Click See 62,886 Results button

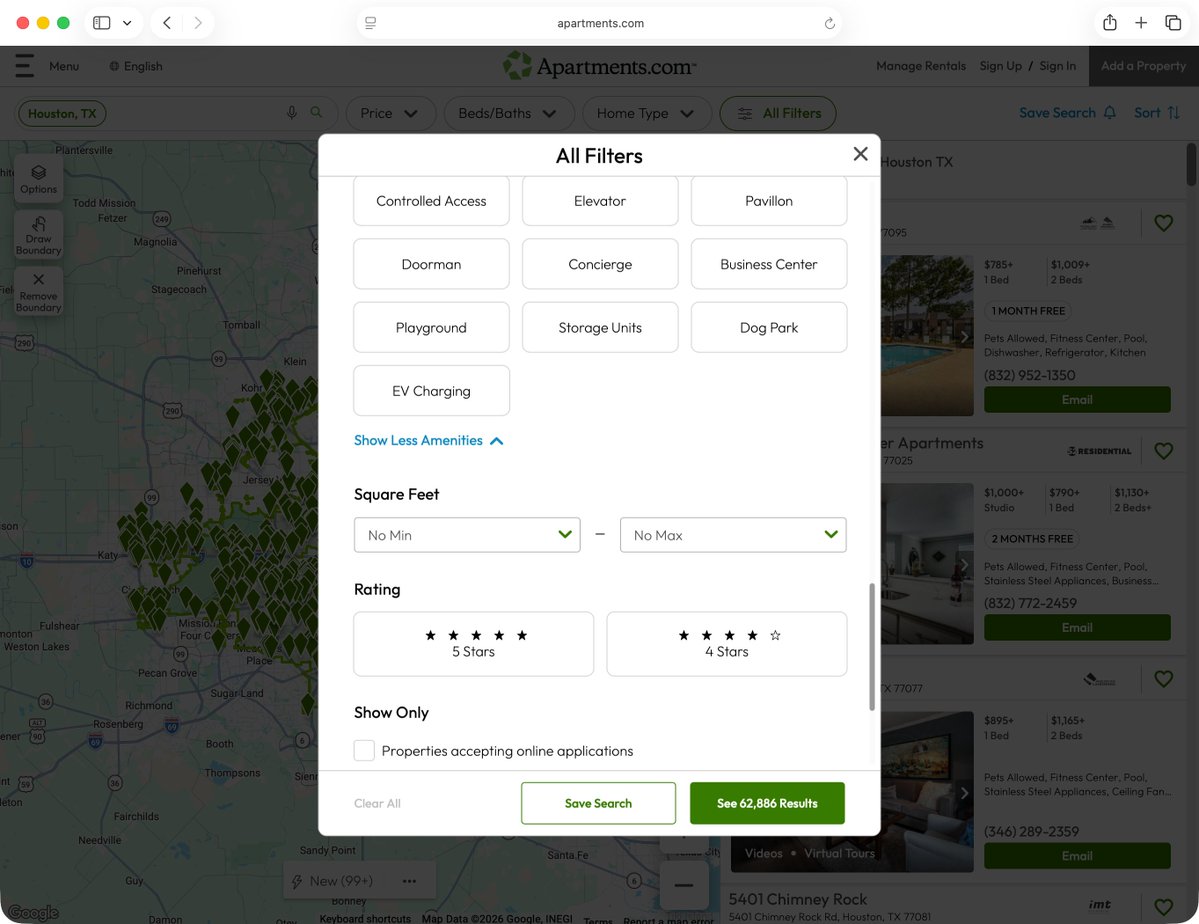pyautogui.click(x=767, y=803)
